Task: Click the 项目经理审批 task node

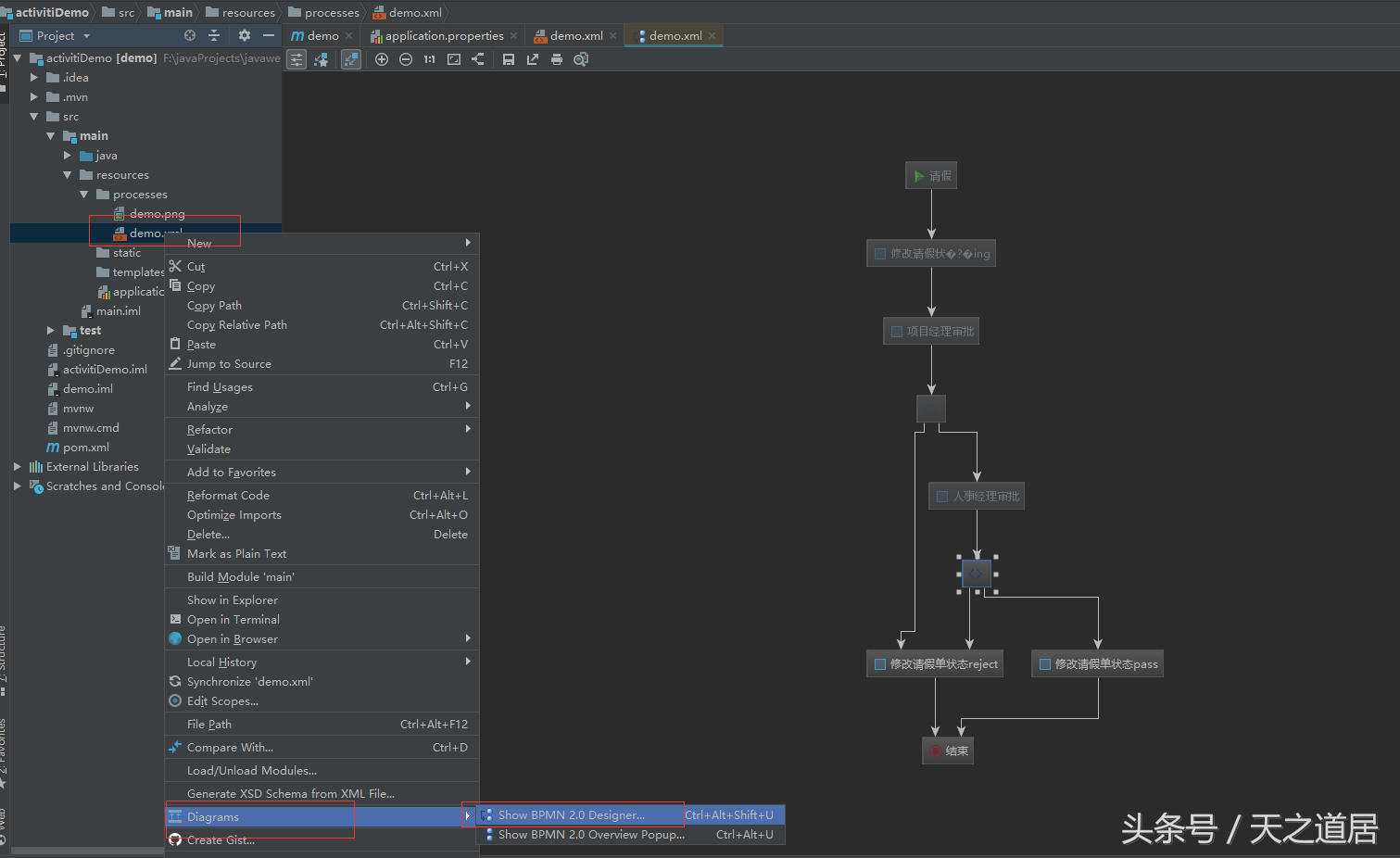Action: 932,332
